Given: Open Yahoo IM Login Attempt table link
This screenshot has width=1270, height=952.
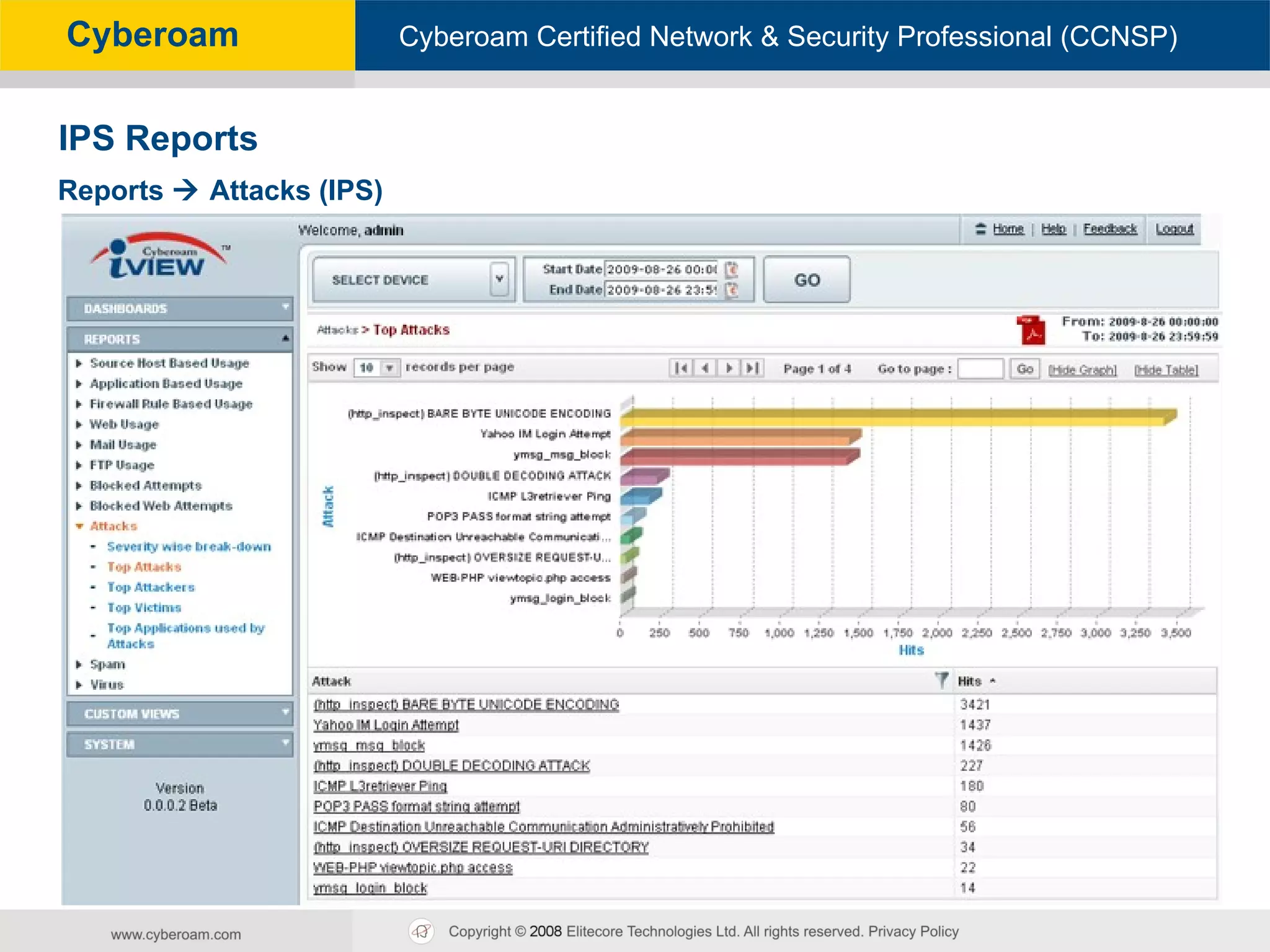Looking at the screenshot, I should click(386, 725).
